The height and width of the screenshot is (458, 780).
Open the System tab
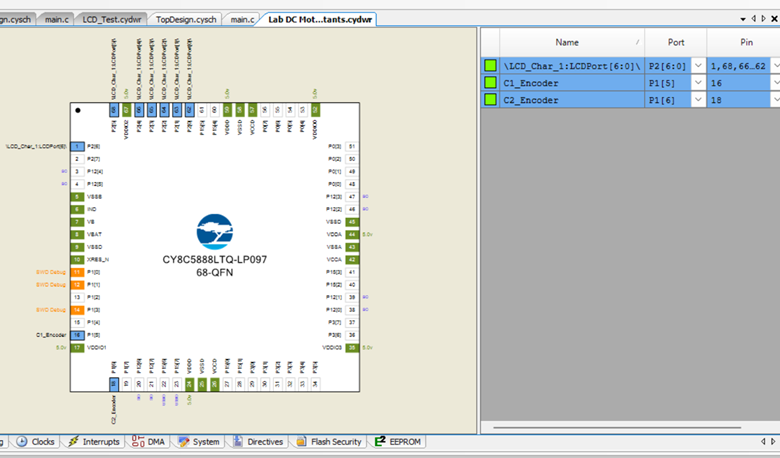tap(198, 442)
